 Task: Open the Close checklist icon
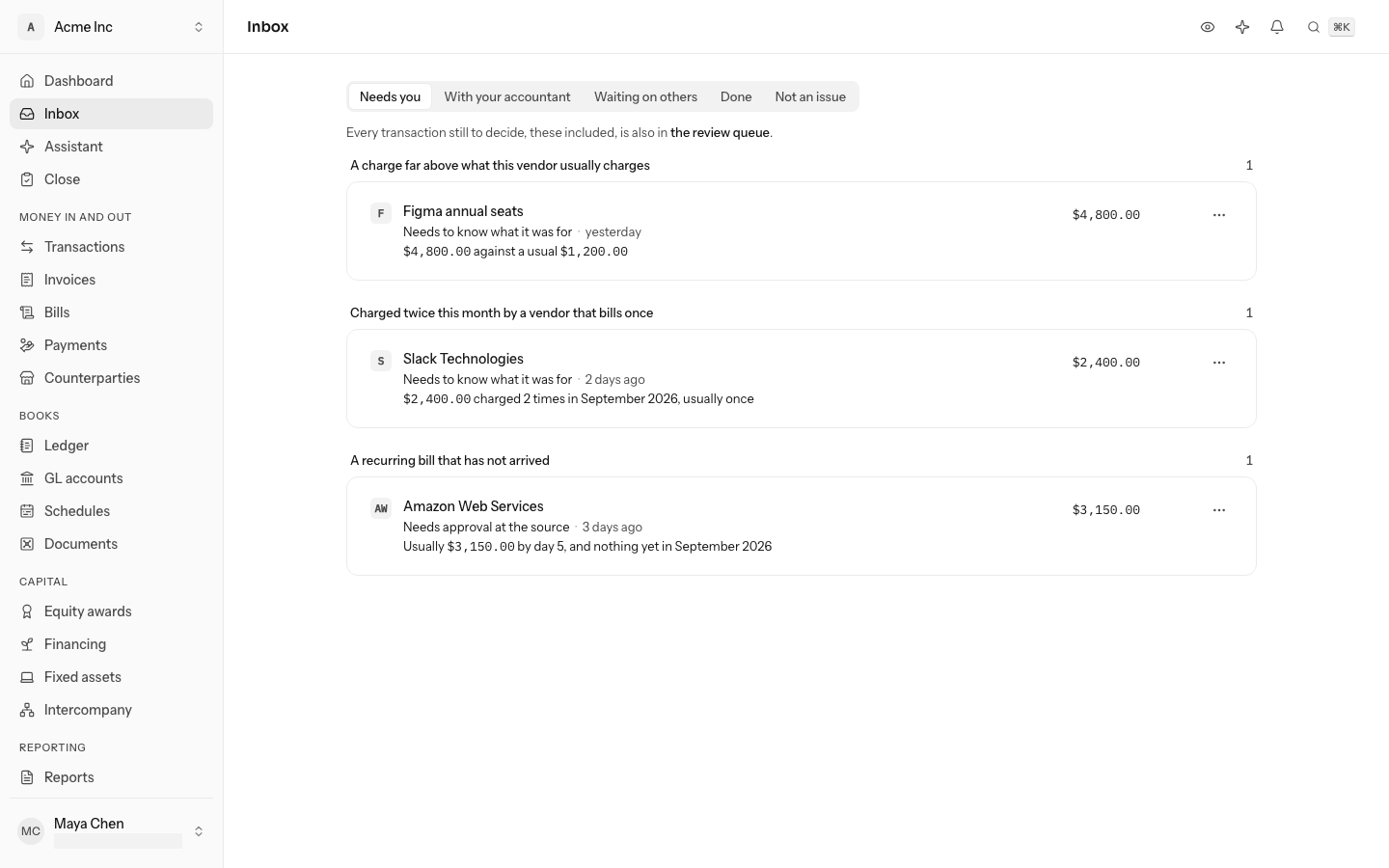point(27,179)
